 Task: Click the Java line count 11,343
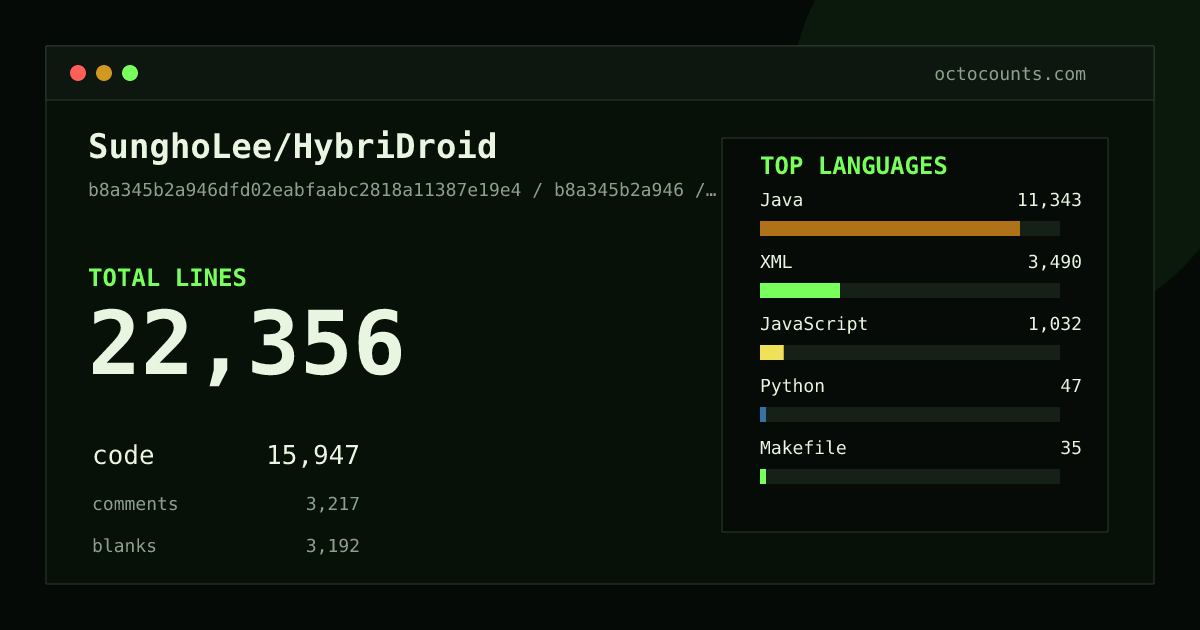1049,200
